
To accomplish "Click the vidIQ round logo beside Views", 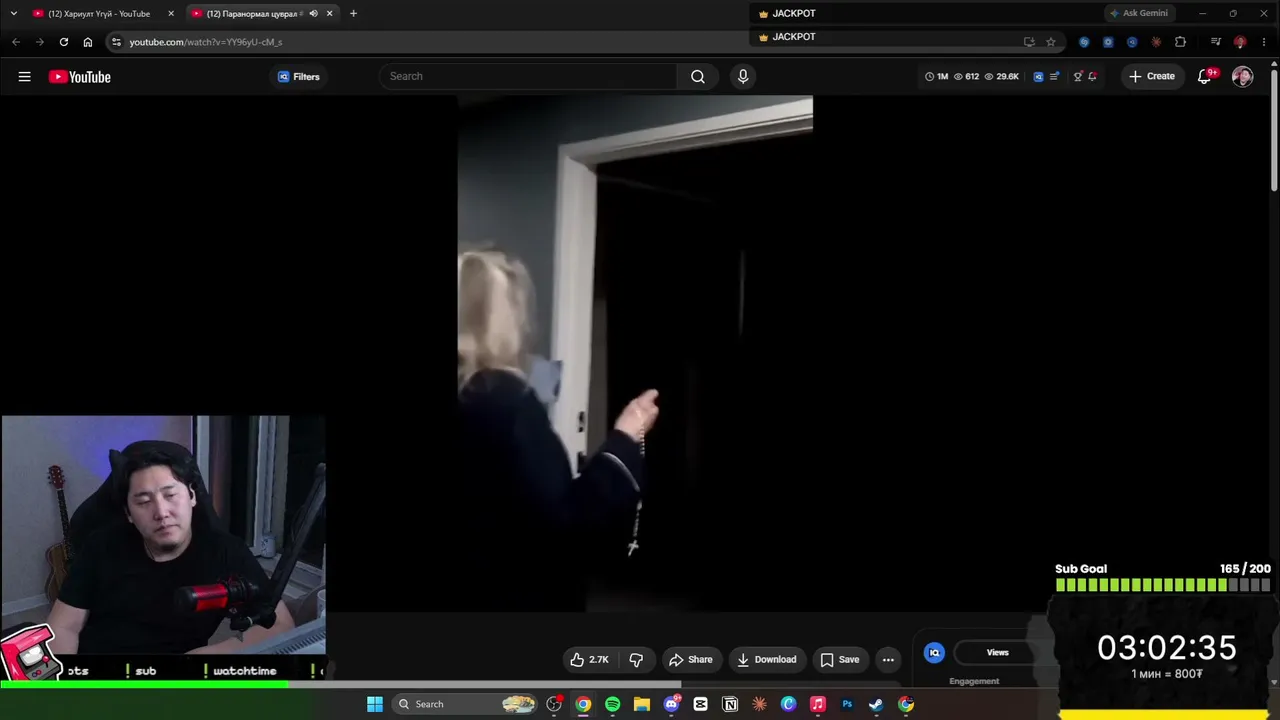I will coord(934,653).
